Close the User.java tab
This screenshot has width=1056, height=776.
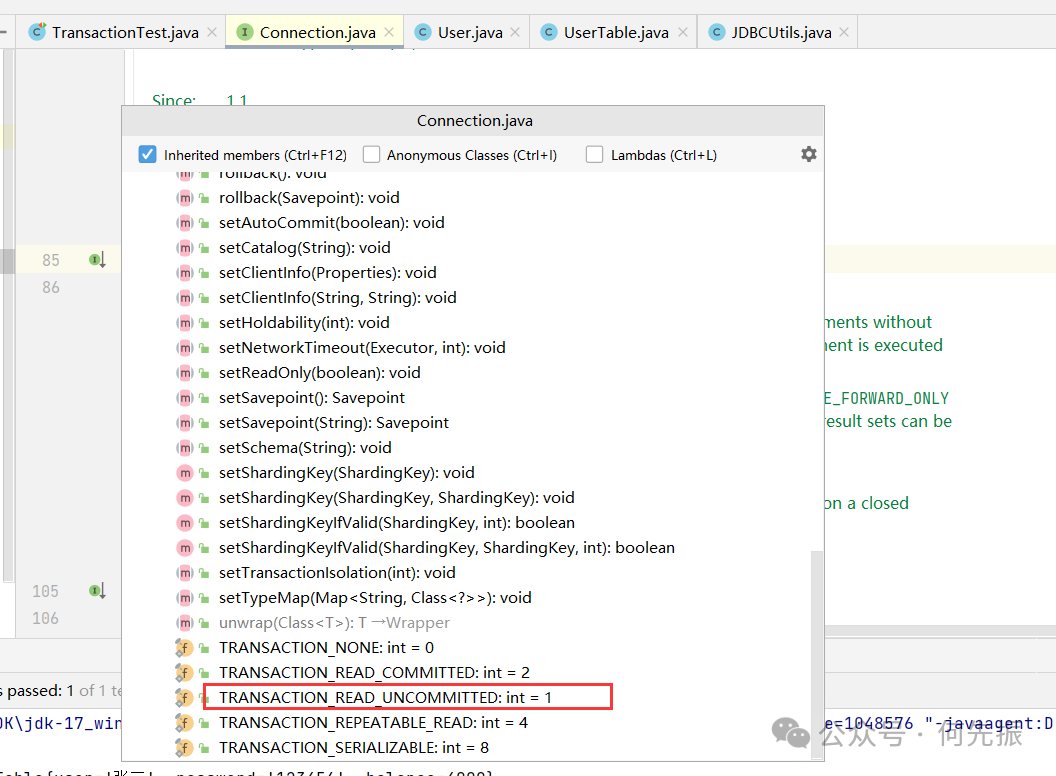point(515,32)
